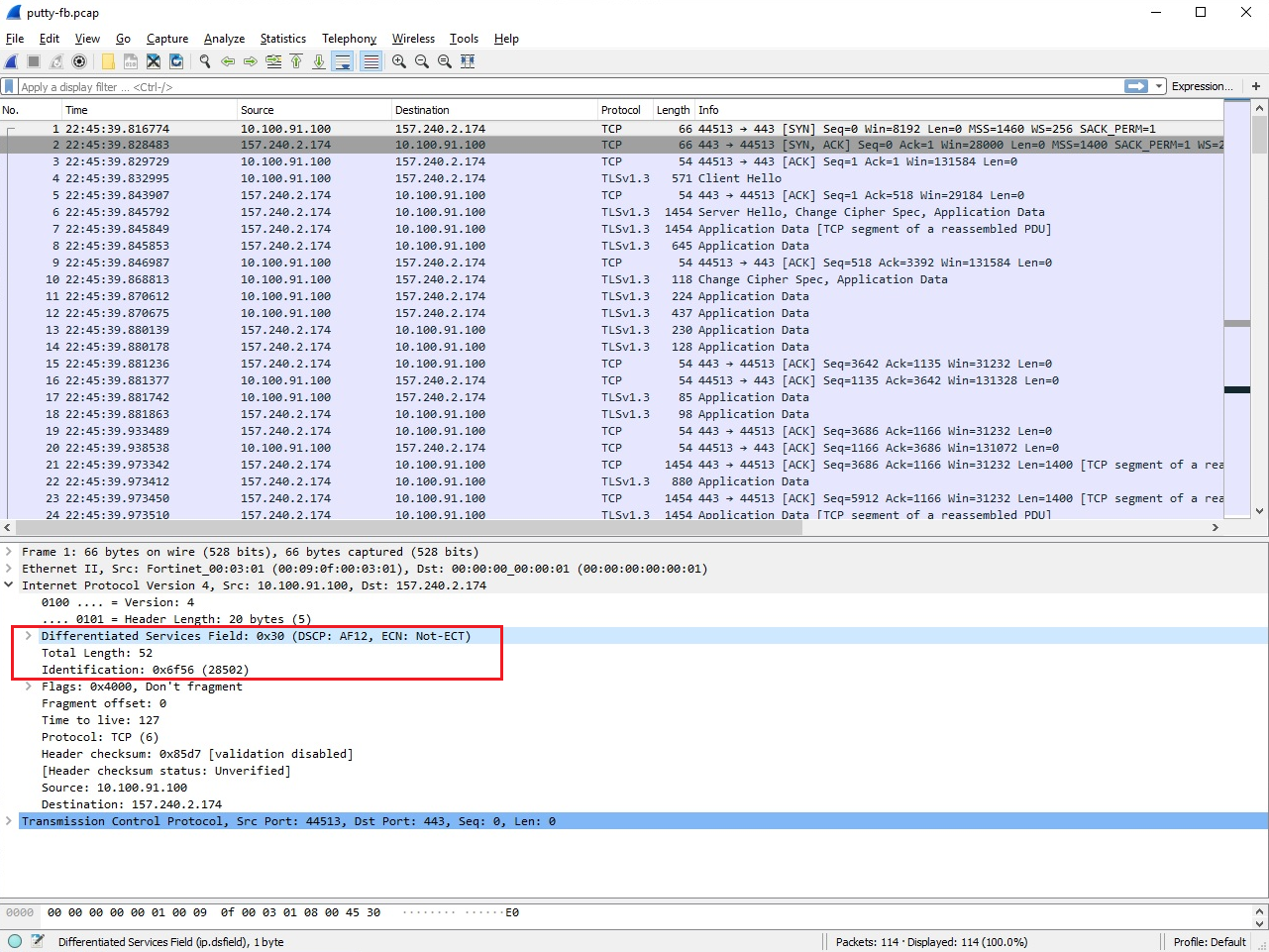The image size is (1269, 952).
Task: Go to the first packet
Action: click(x=296, y=61)
